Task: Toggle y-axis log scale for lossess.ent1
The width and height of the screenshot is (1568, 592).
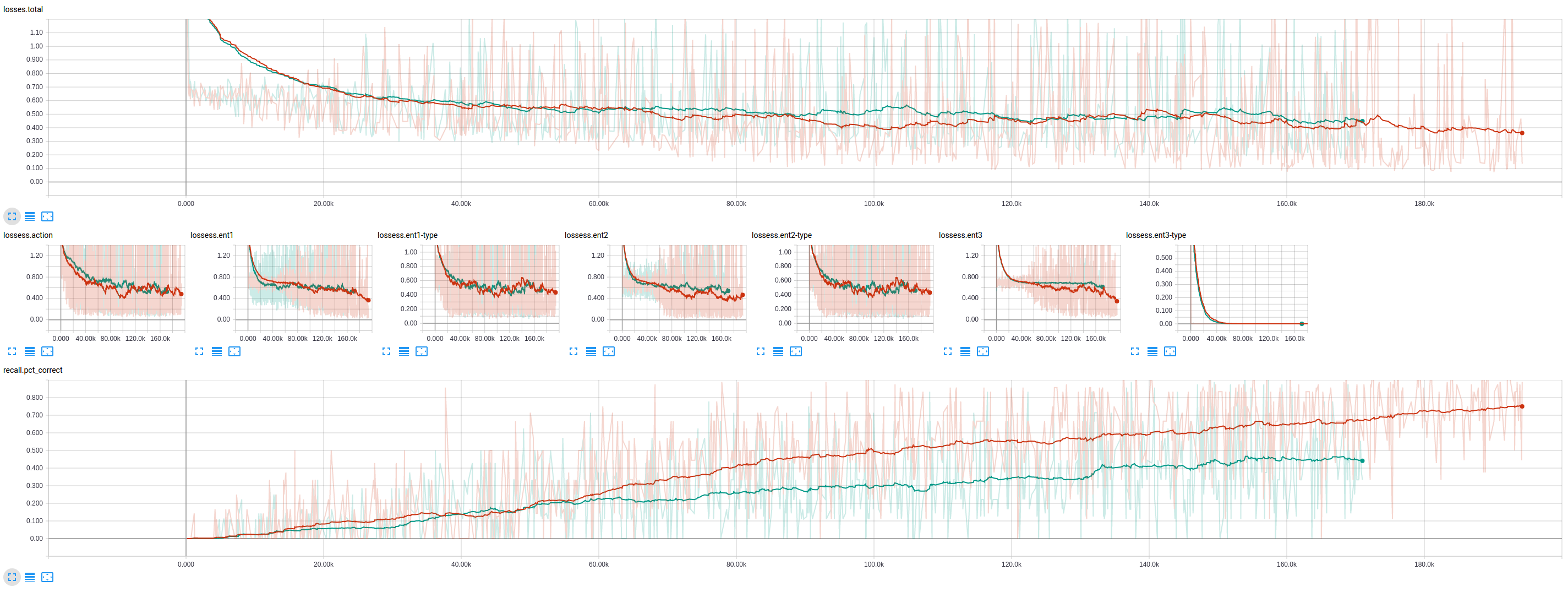Action: 217,351
